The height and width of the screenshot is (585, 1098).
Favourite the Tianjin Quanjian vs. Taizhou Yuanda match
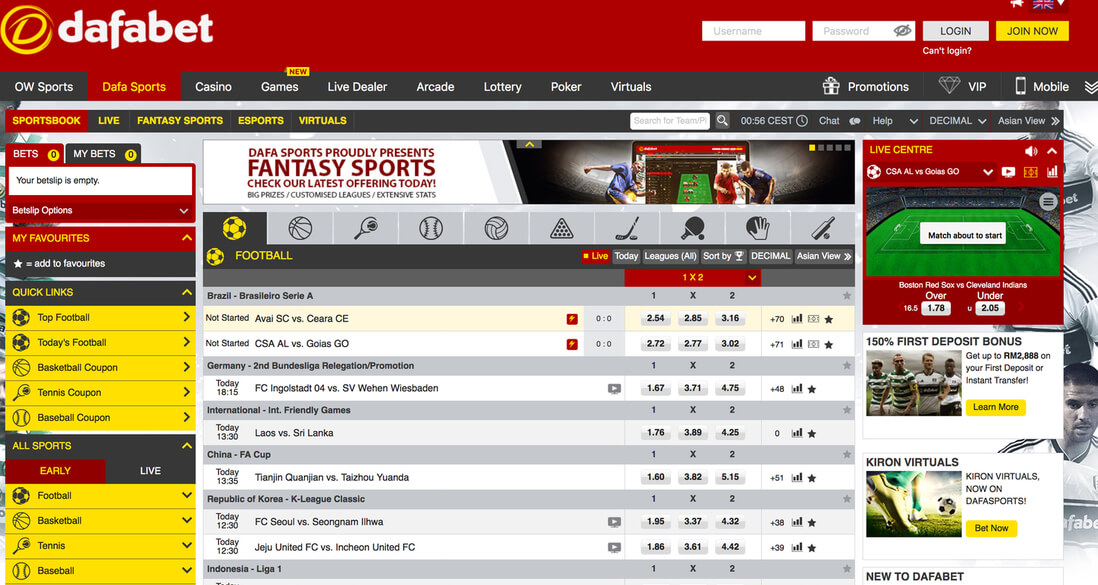click(x=812, y=478)
